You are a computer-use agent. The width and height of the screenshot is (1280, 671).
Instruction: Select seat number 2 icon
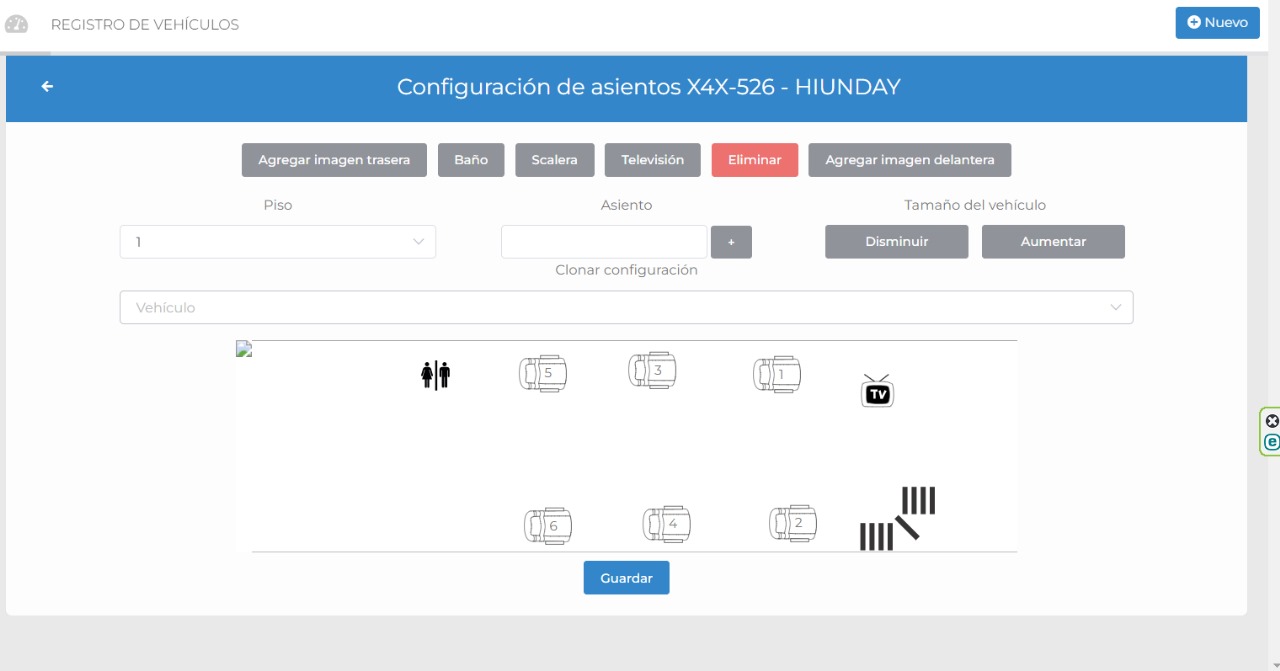(793, 523)
